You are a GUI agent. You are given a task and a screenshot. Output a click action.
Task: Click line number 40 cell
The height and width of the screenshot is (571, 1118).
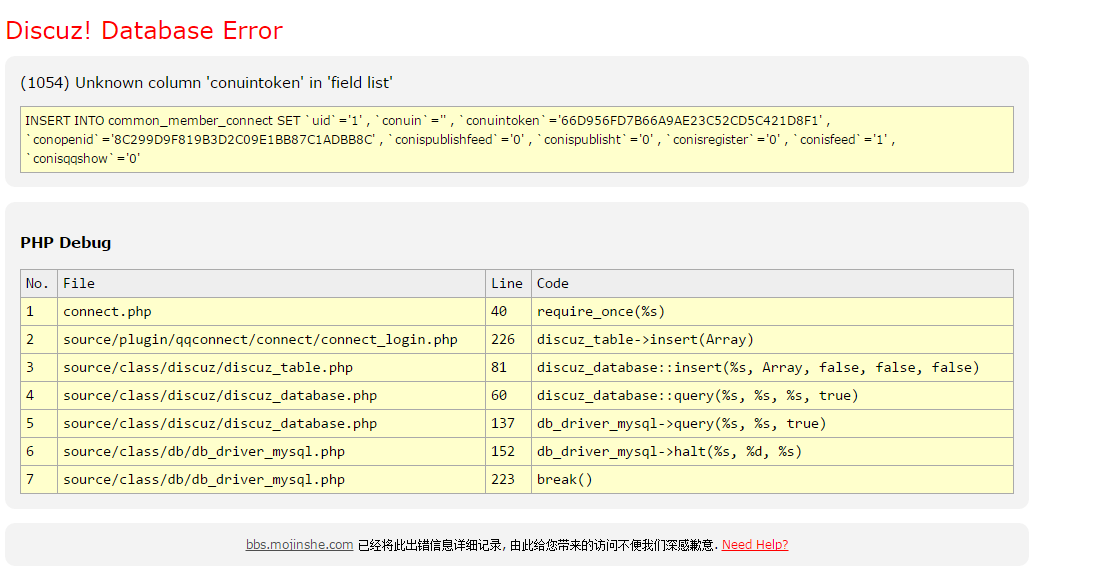[x=508, y=312]
